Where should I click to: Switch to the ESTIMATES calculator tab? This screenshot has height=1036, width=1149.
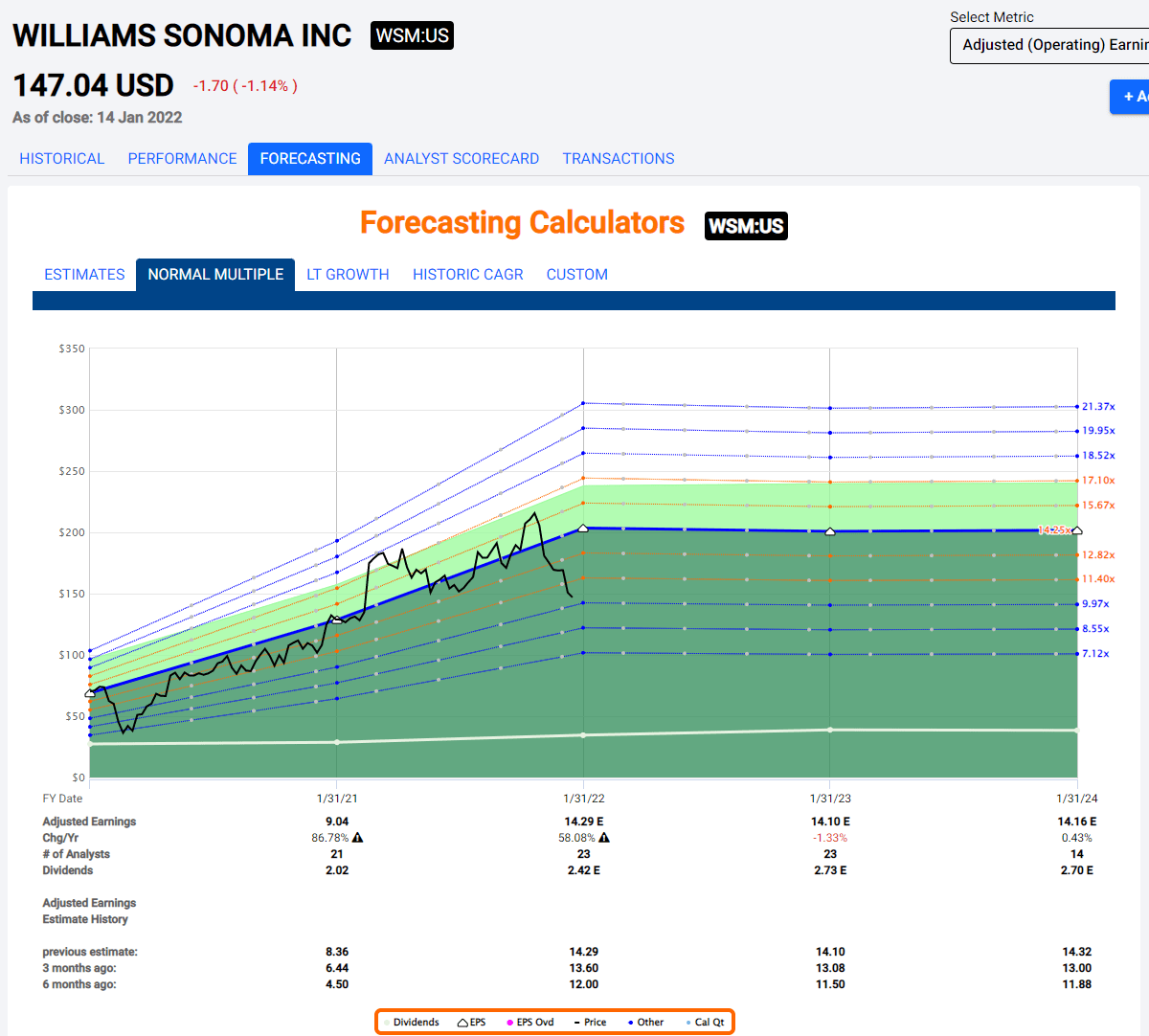pyautogui.click(x=84, y=275)
